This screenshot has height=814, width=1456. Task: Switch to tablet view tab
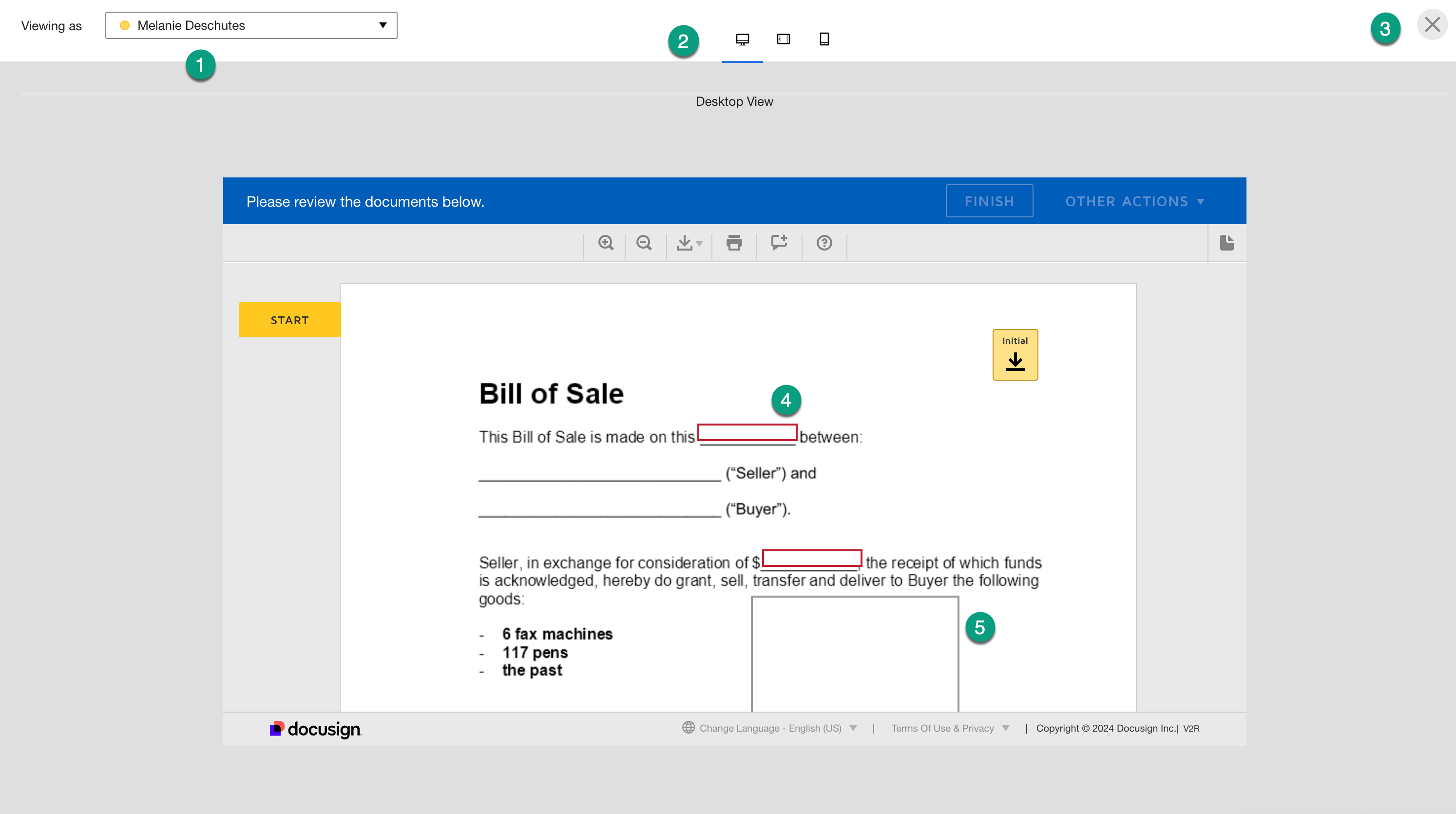[x=784, y=39]
